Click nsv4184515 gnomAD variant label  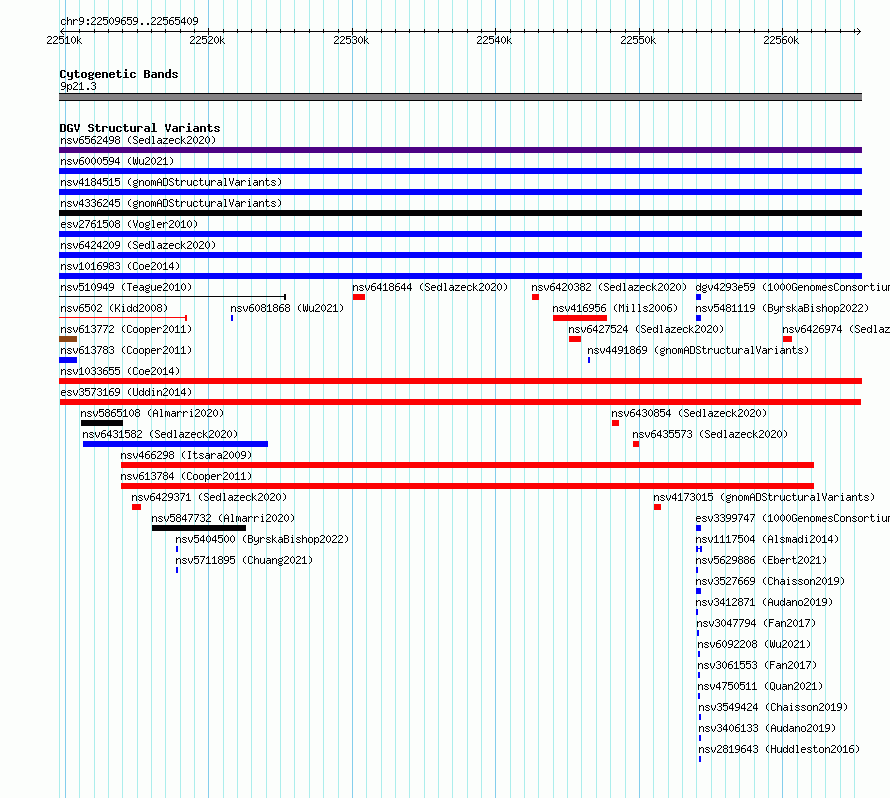(x=171, y=182)
